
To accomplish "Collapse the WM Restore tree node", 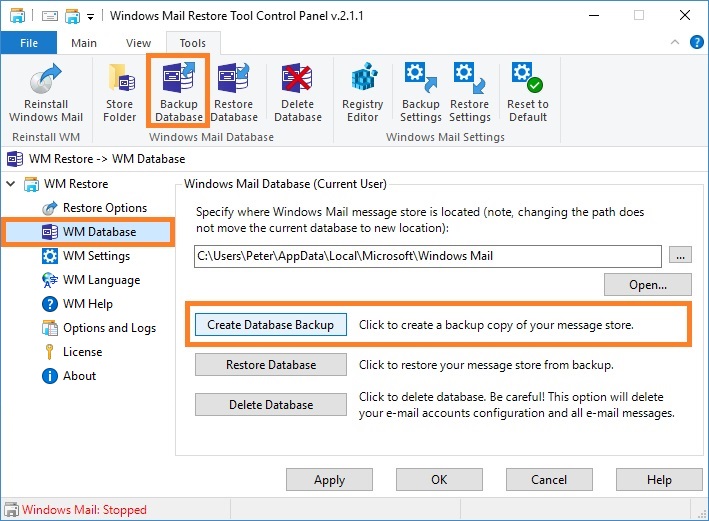I will pos(11,184).
